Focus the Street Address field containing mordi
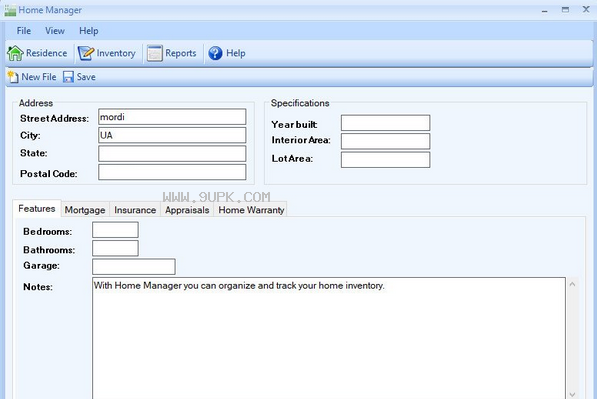Image resolution: width=597 pixels, height=399 pixels. click(172, 117)
